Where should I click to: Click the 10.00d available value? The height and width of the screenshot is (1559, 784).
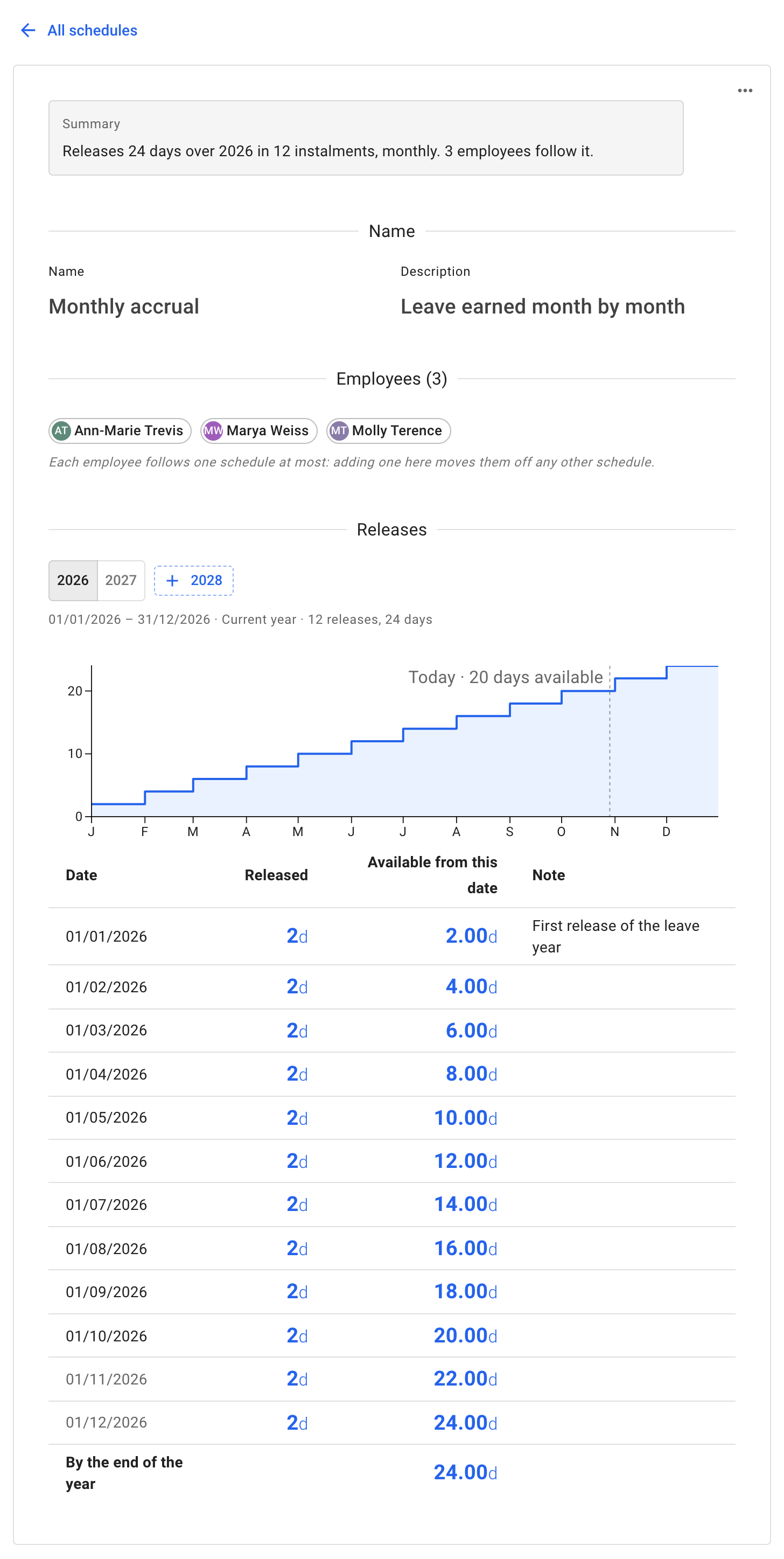(466, 1118)
